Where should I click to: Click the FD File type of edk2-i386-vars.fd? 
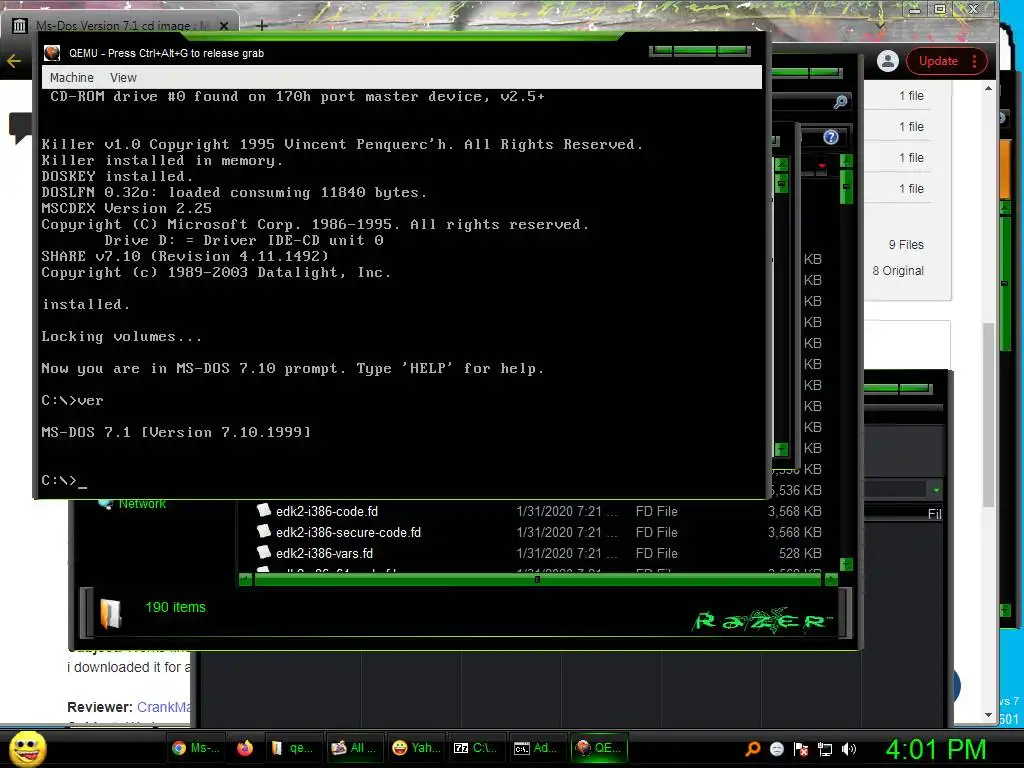[656, 553]
